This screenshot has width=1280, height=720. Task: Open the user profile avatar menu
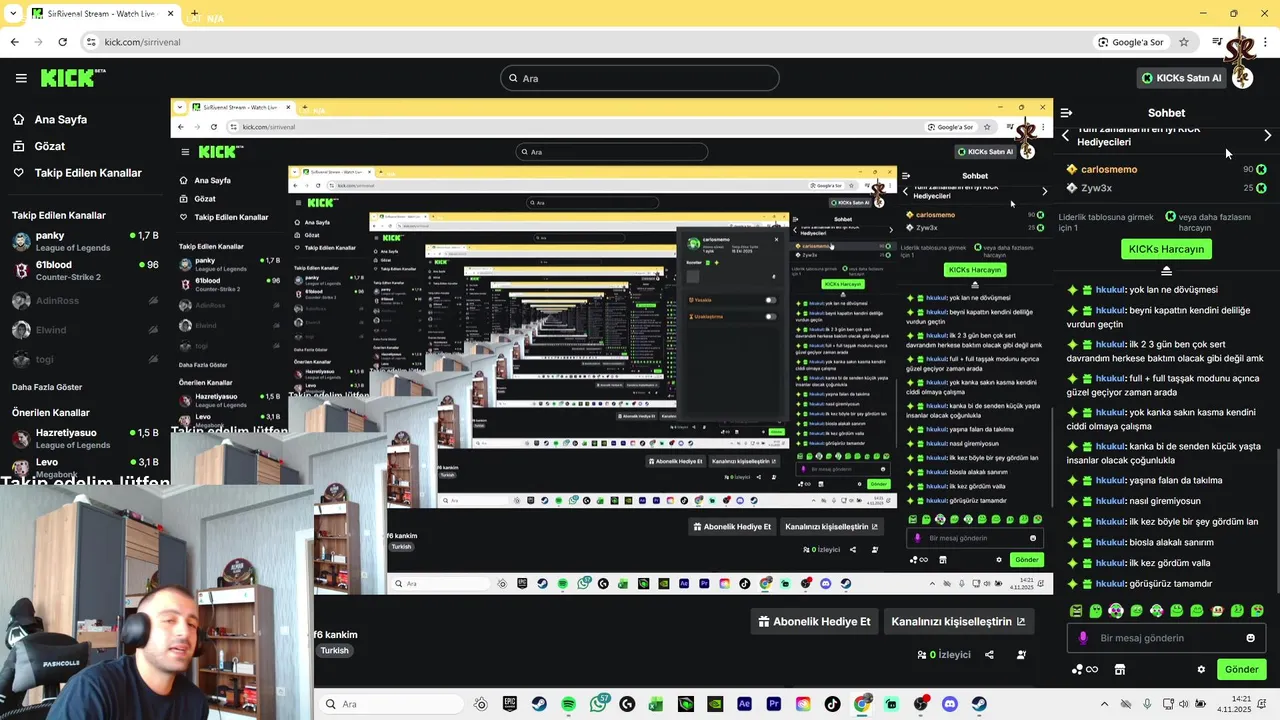click(1242, 78)
